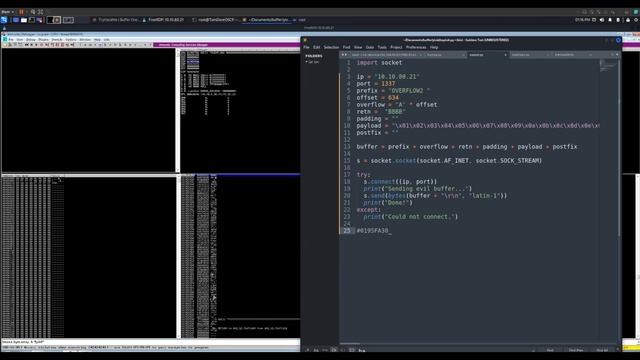Image resolution: width=640 pixels, height=360 pixels.
Task: Open the Selection menu in Sublime Text
Action: click(331, 47)
